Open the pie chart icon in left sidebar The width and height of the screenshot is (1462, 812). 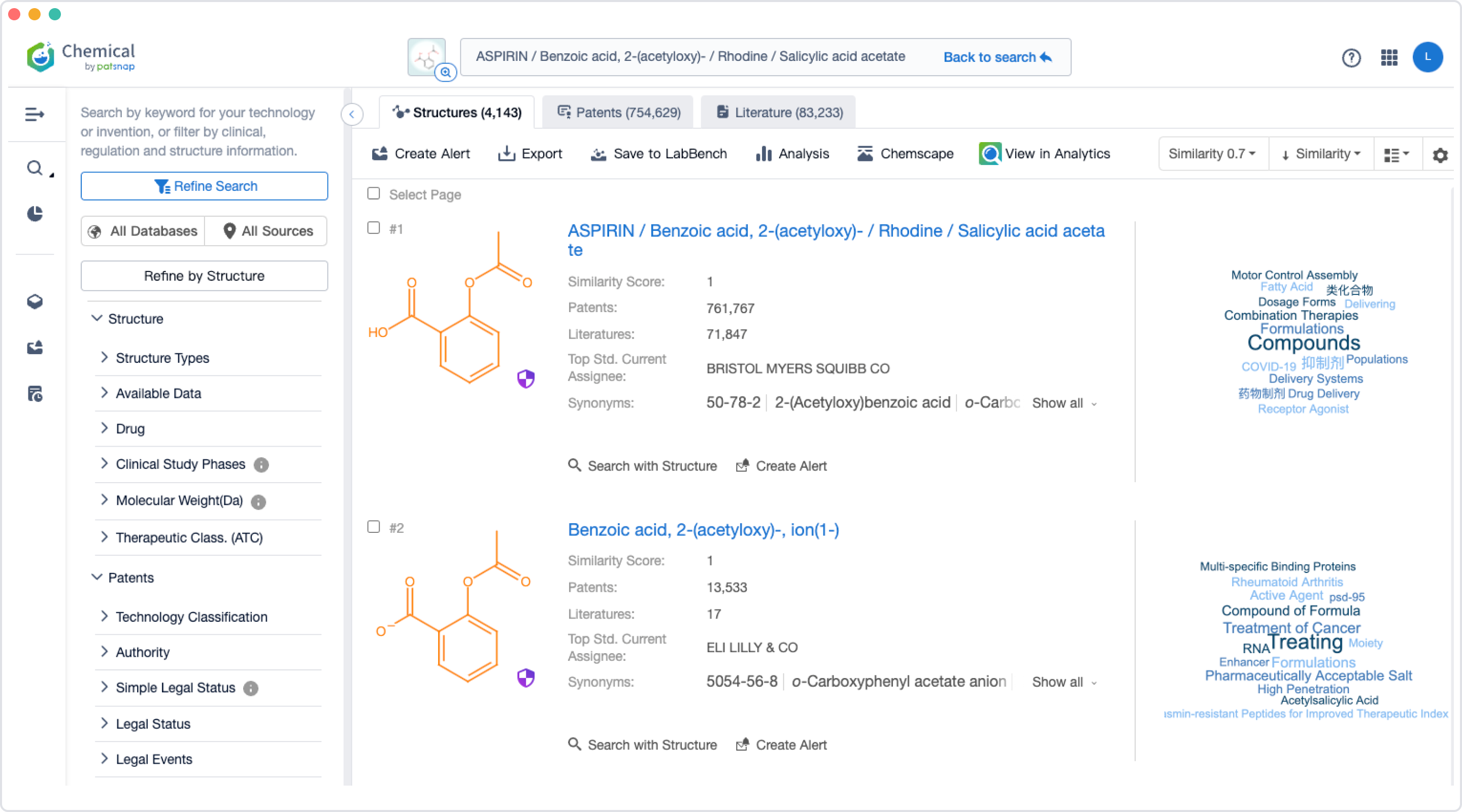(35, 214)
